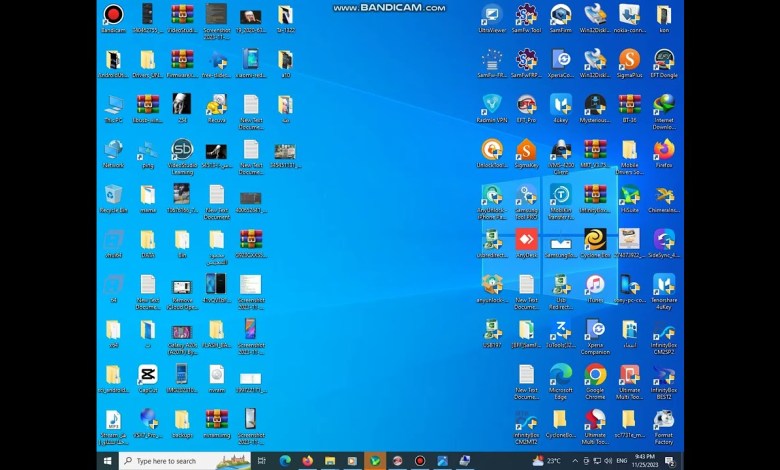
Task: Open the EFT_Pro shortcut
Action: point(526,108)
